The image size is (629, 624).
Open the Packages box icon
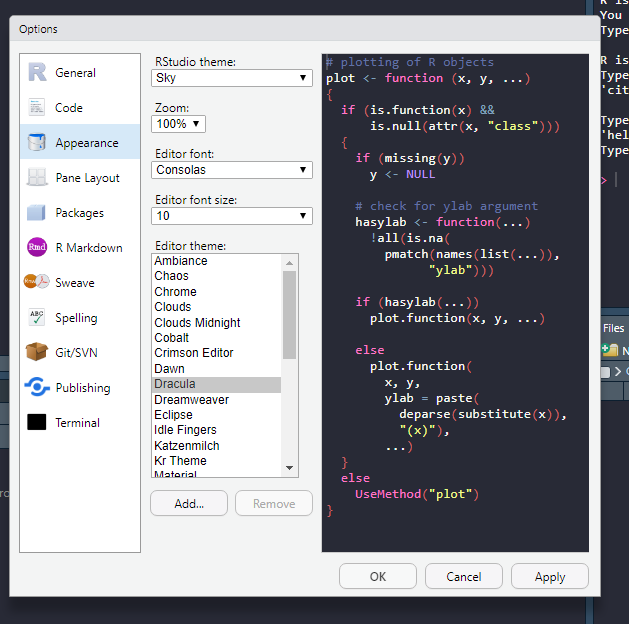point(37,212)
